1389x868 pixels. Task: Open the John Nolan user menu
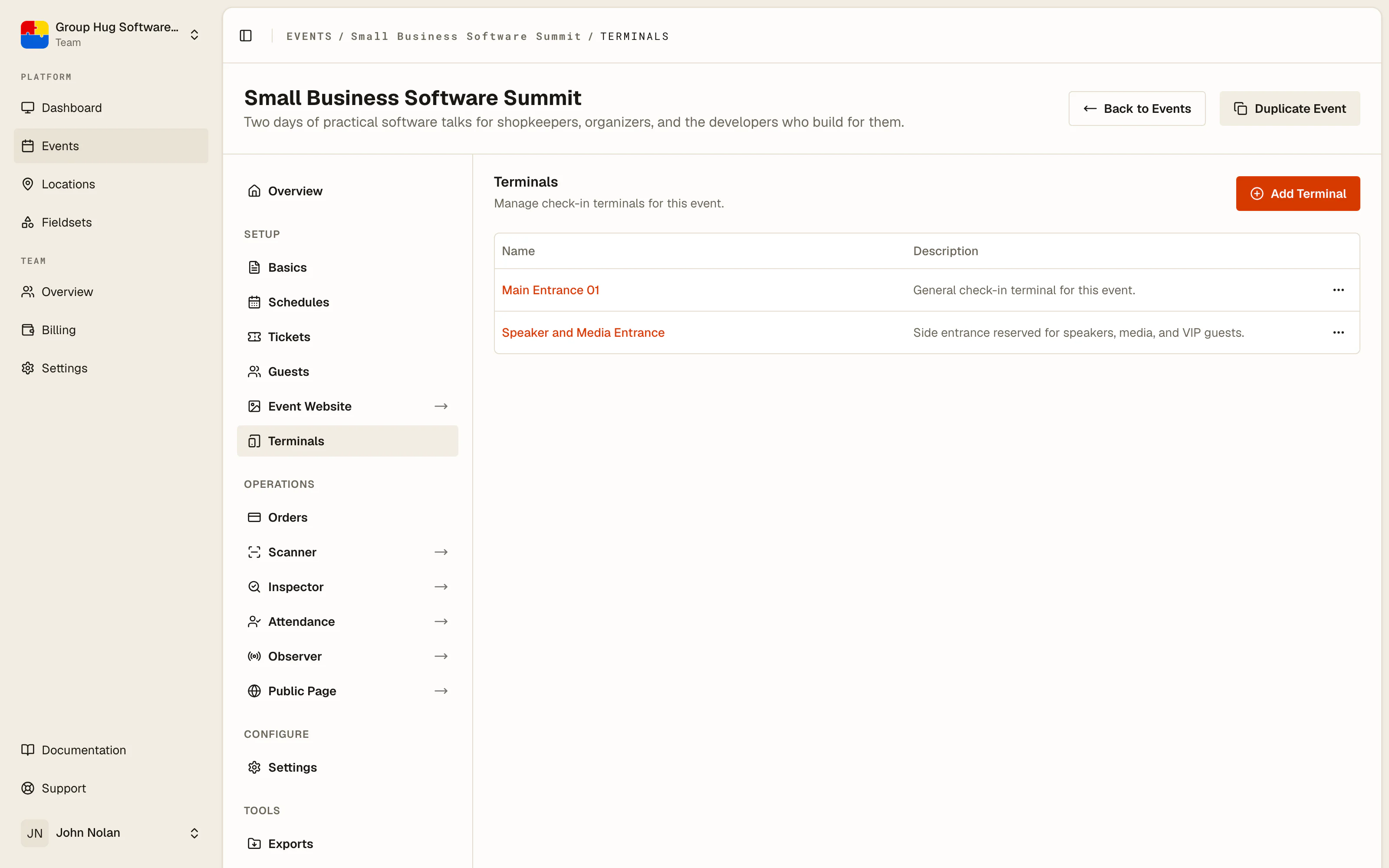click(111, 833)
